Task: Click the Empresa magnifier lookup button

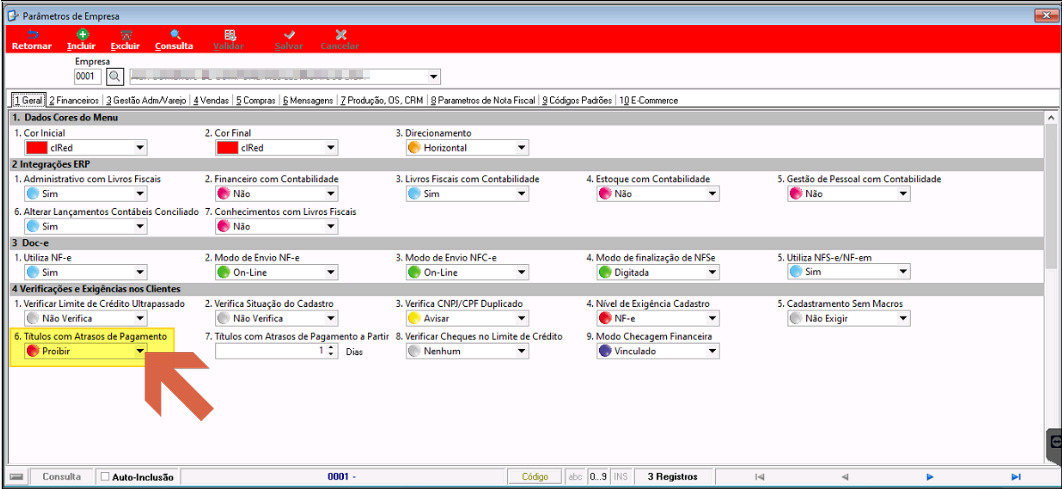Action: coord(115,76)
